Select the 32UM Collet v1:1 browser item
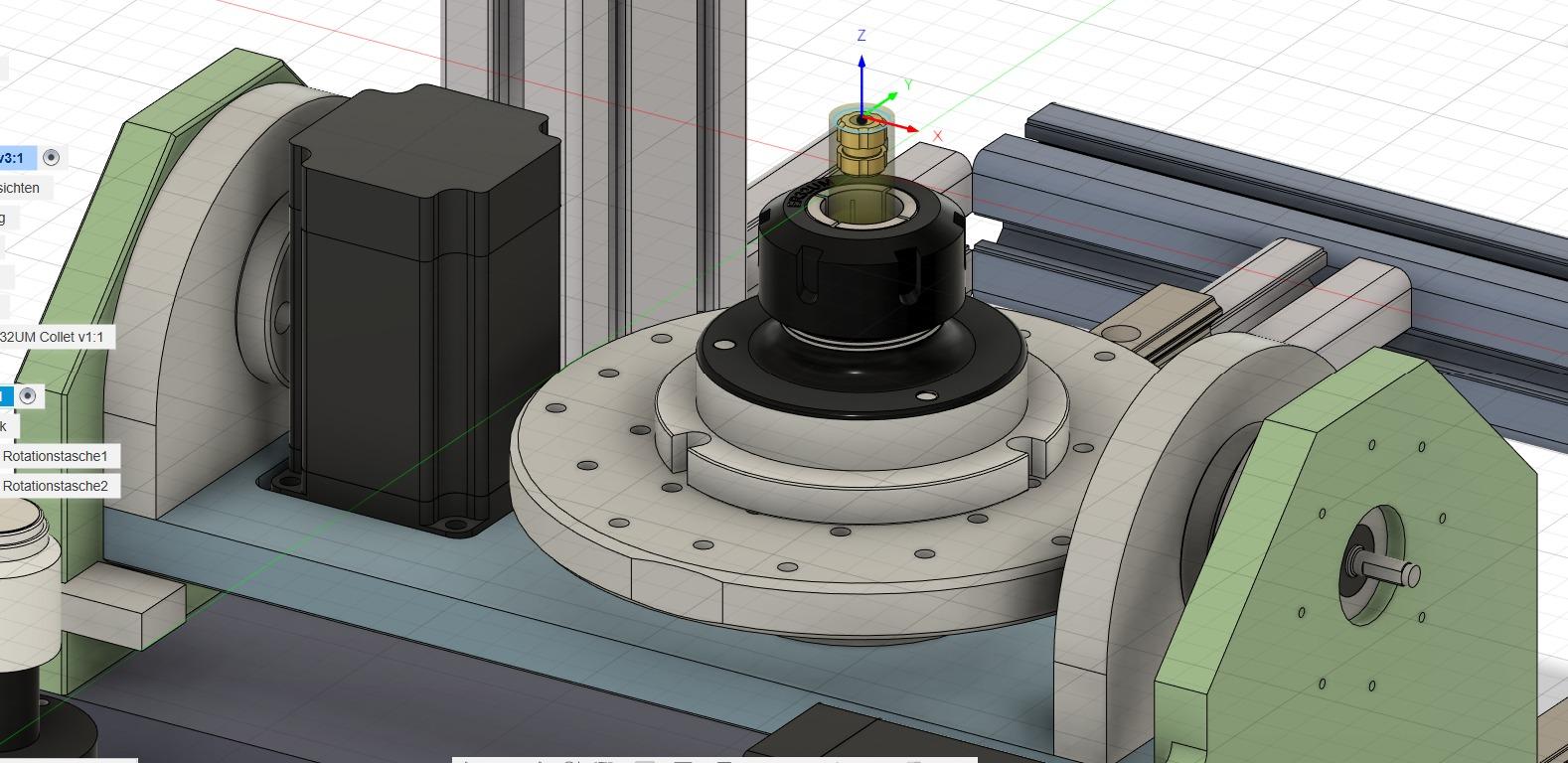This screenshot has height=763, width=1568. tap(56, 337)
